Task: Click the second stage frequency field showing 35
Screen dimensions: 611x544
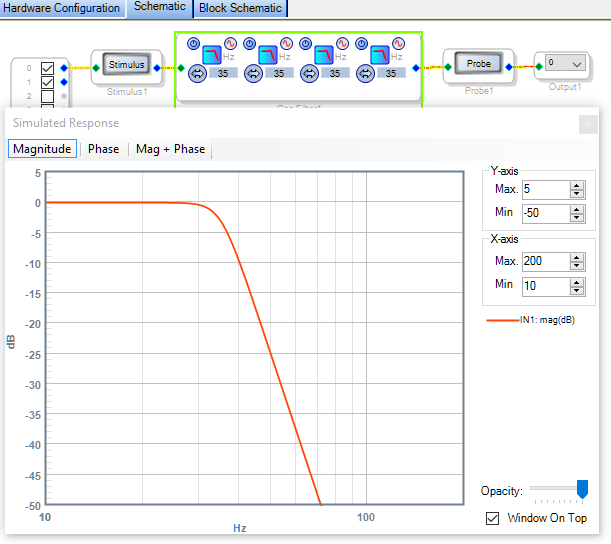Action: [x=279, y=73]
